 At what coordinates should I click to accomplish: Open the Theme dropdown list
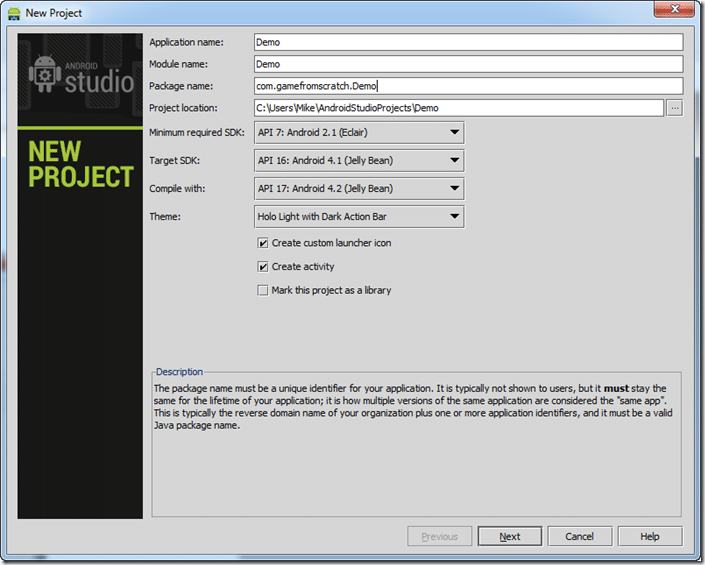click(358, 216)
